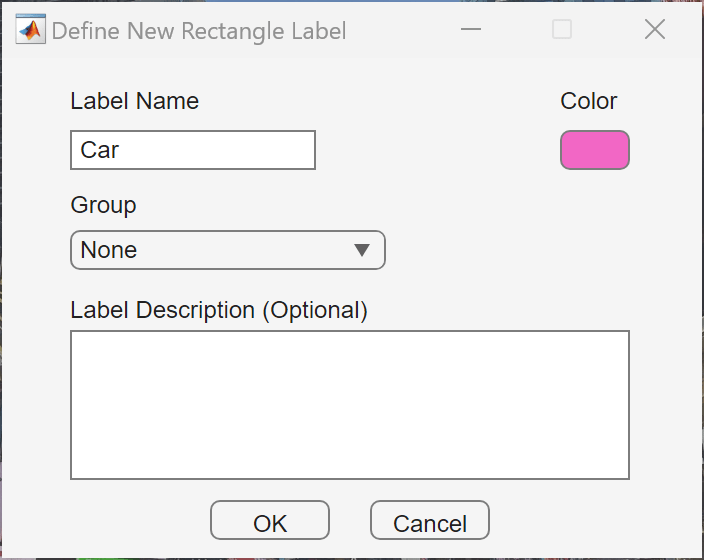Click the MATLAB logo in the title bar
This screenshot has height=560, width=704.
pos(31,30)
